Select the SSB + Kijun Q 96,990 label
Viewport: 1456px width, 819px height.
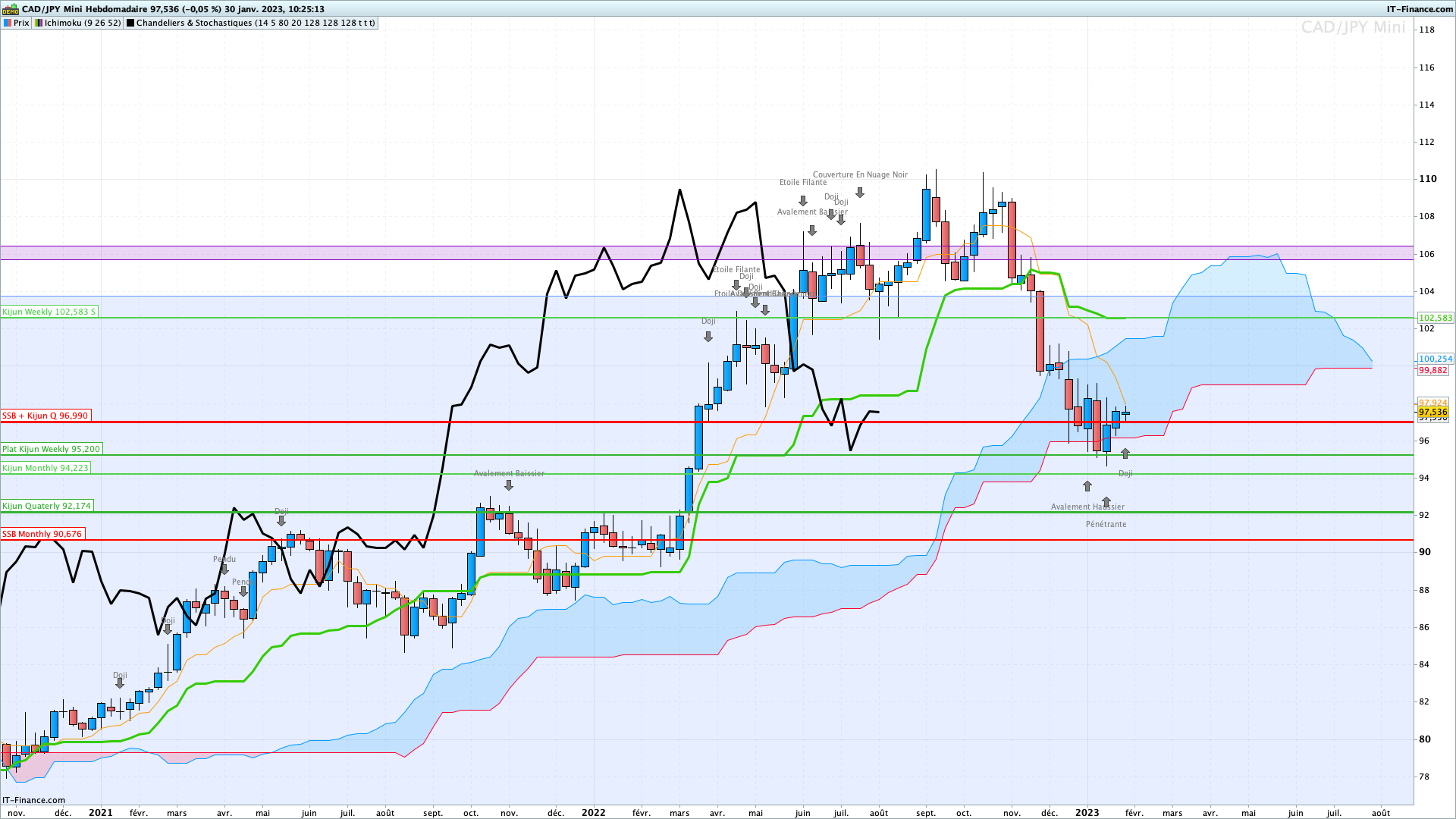45,416
